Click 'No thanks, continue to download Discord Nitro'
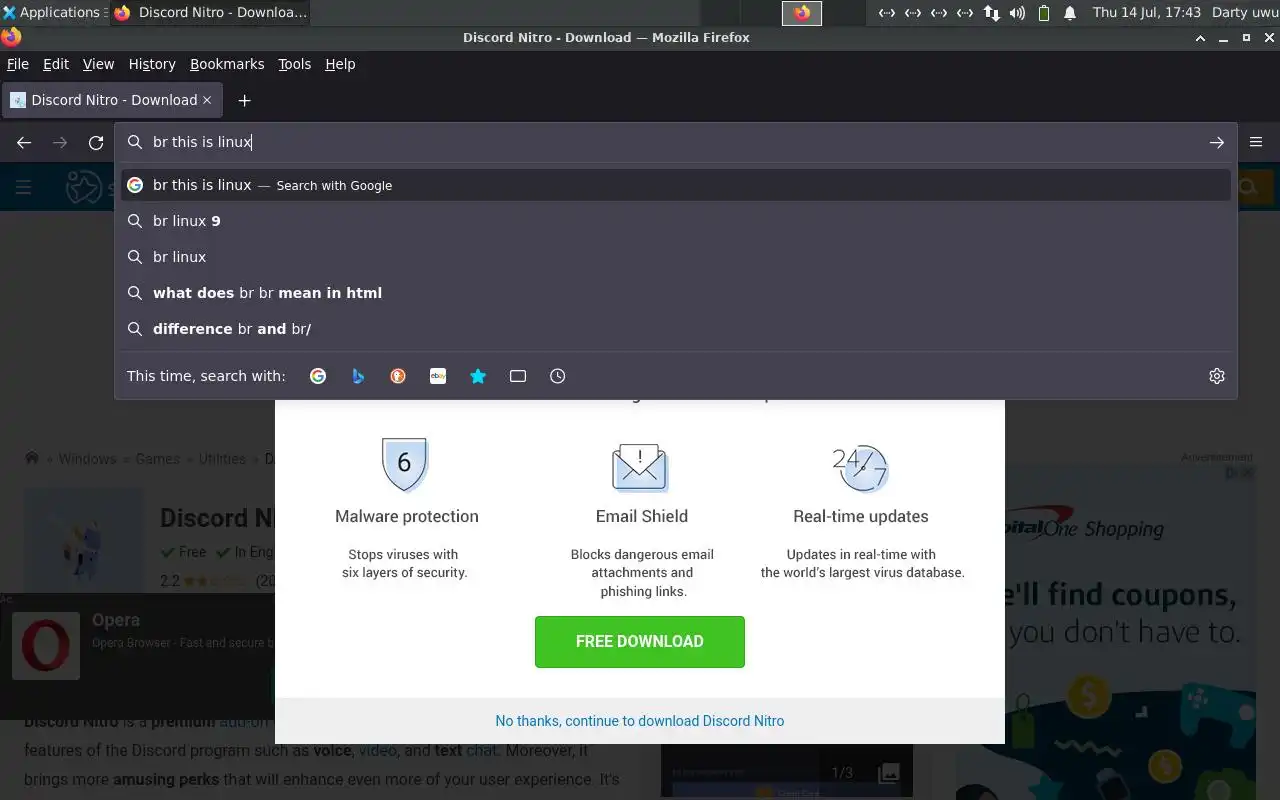Viewport: 1280px width, 800px height. click(x=640, y=721)
